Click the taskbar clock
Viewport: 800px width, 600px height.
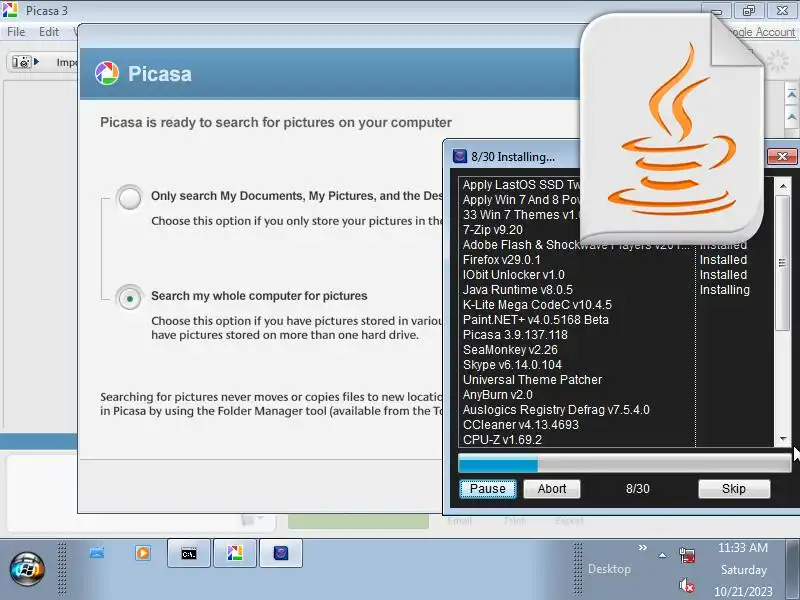coord(743,569)
